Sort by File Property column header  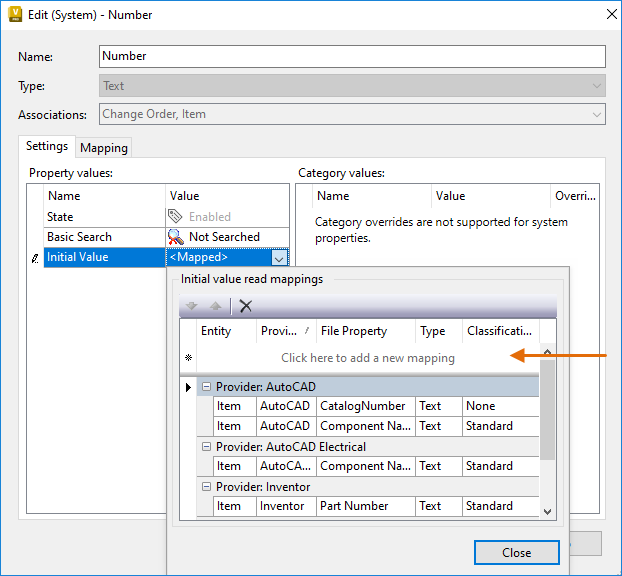(x=365, y=331)
